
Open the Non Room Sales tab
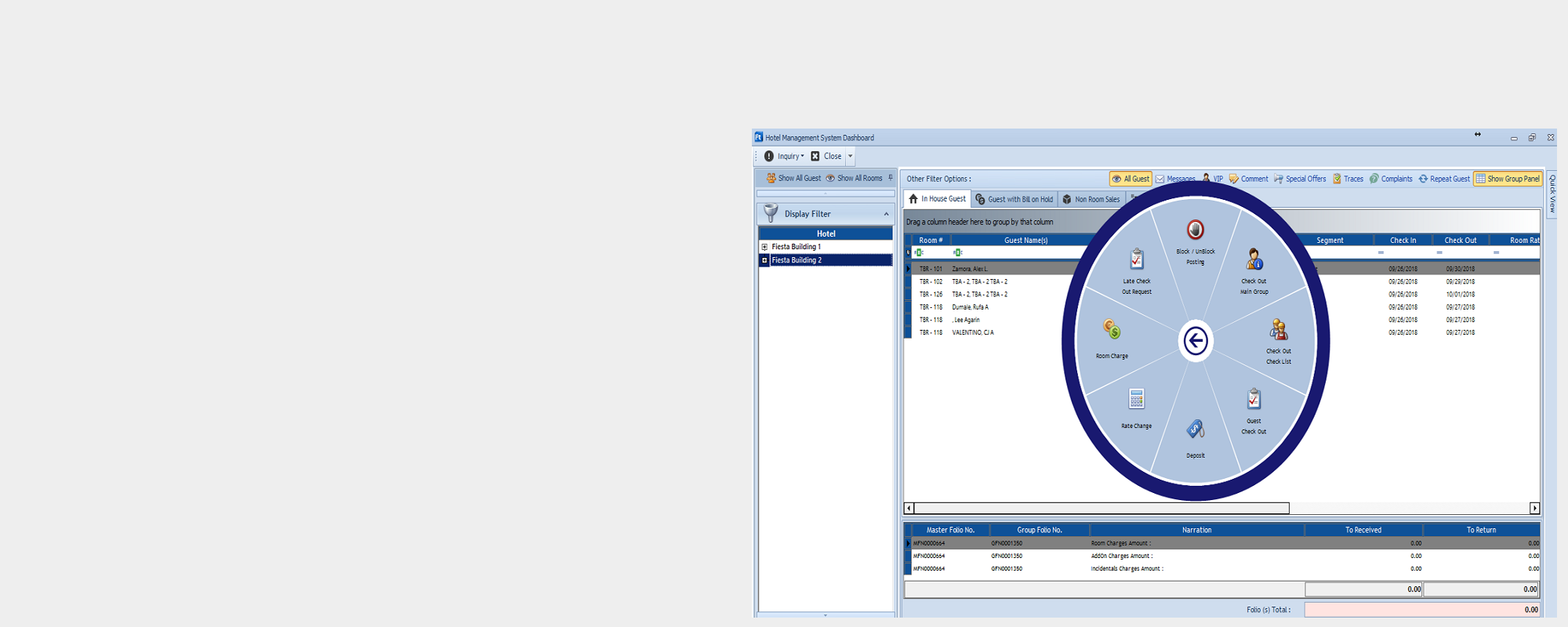(1091, 199)
